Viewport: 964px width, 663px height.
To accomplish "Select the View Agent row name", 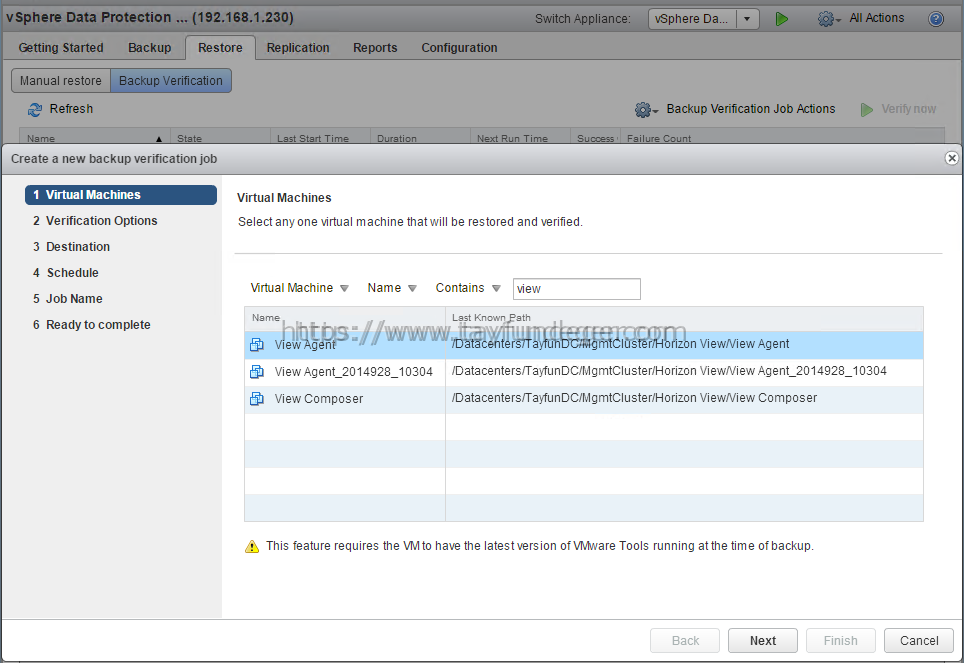I will 305,344.
